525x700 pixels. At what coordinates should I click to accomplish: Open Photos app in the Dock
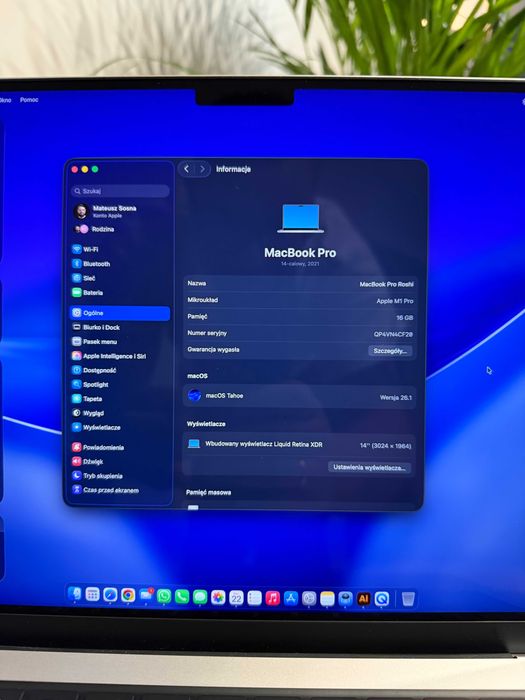tap(218, 597)
